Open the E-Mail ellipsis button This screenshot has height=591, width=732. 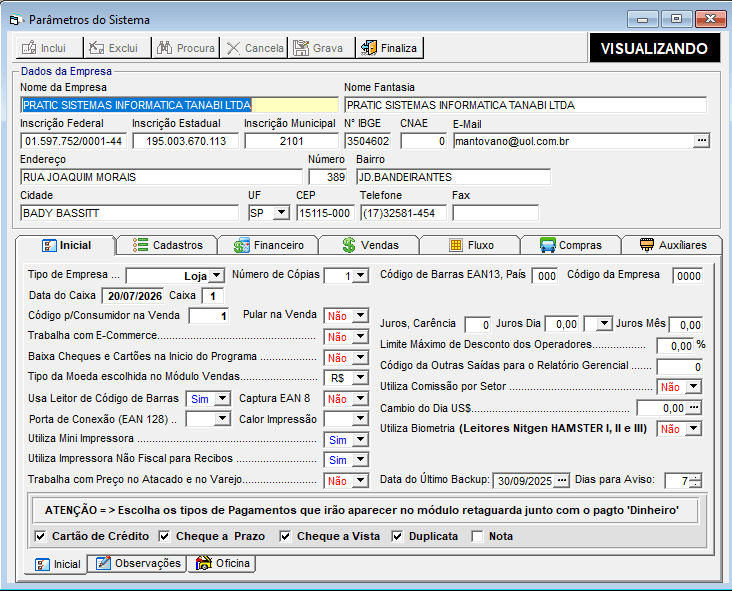(x=701, y=141)
